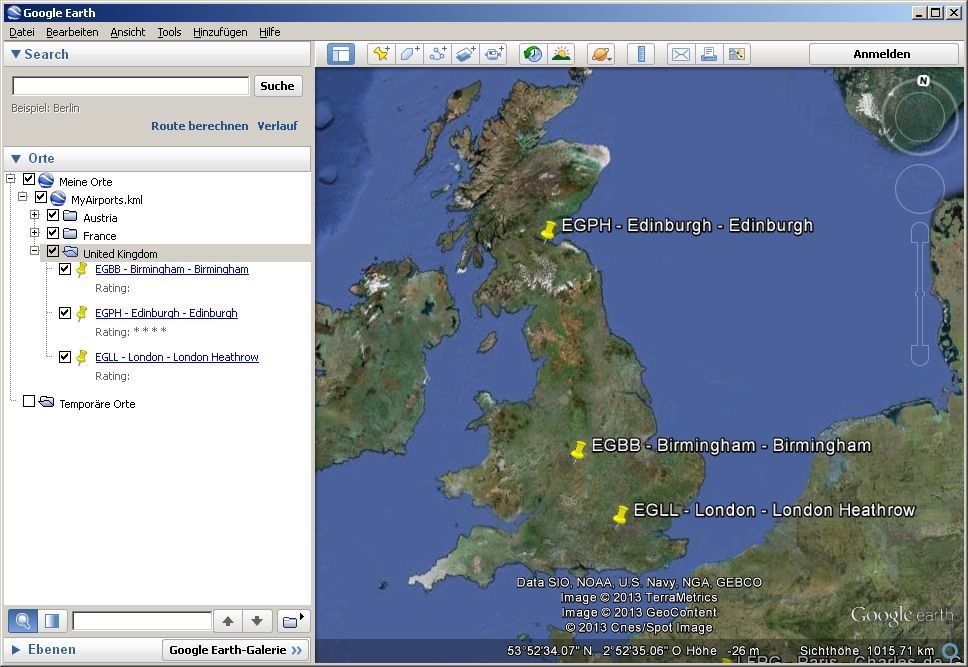
Task: Add an image overlay from toolbar
Action: 466,54
